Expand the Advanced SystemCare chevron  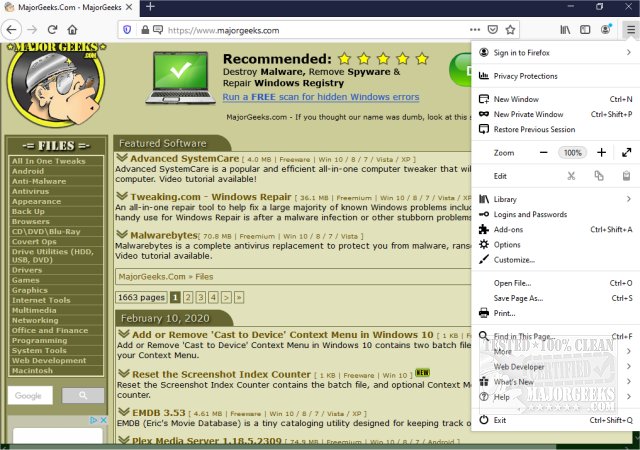click(x=122, y=158)
